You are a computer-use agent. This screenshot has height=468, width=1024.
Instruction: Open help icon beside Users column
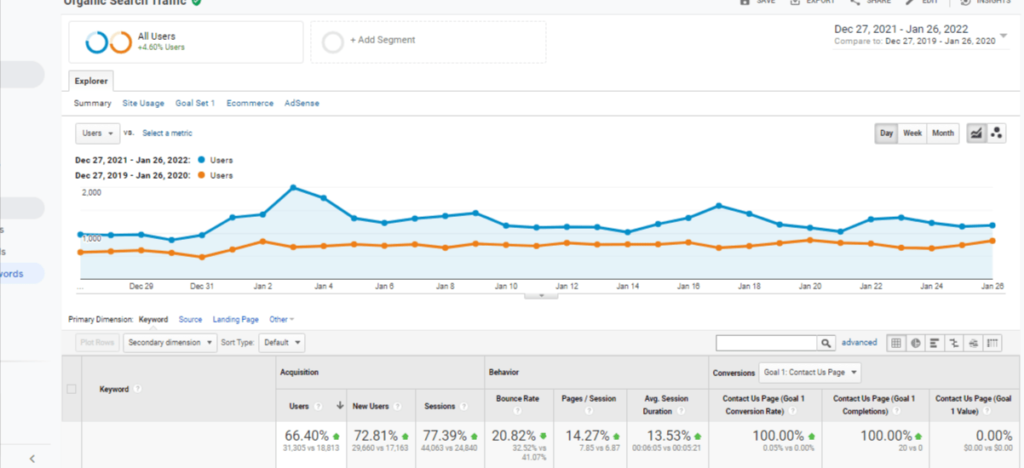318,406
